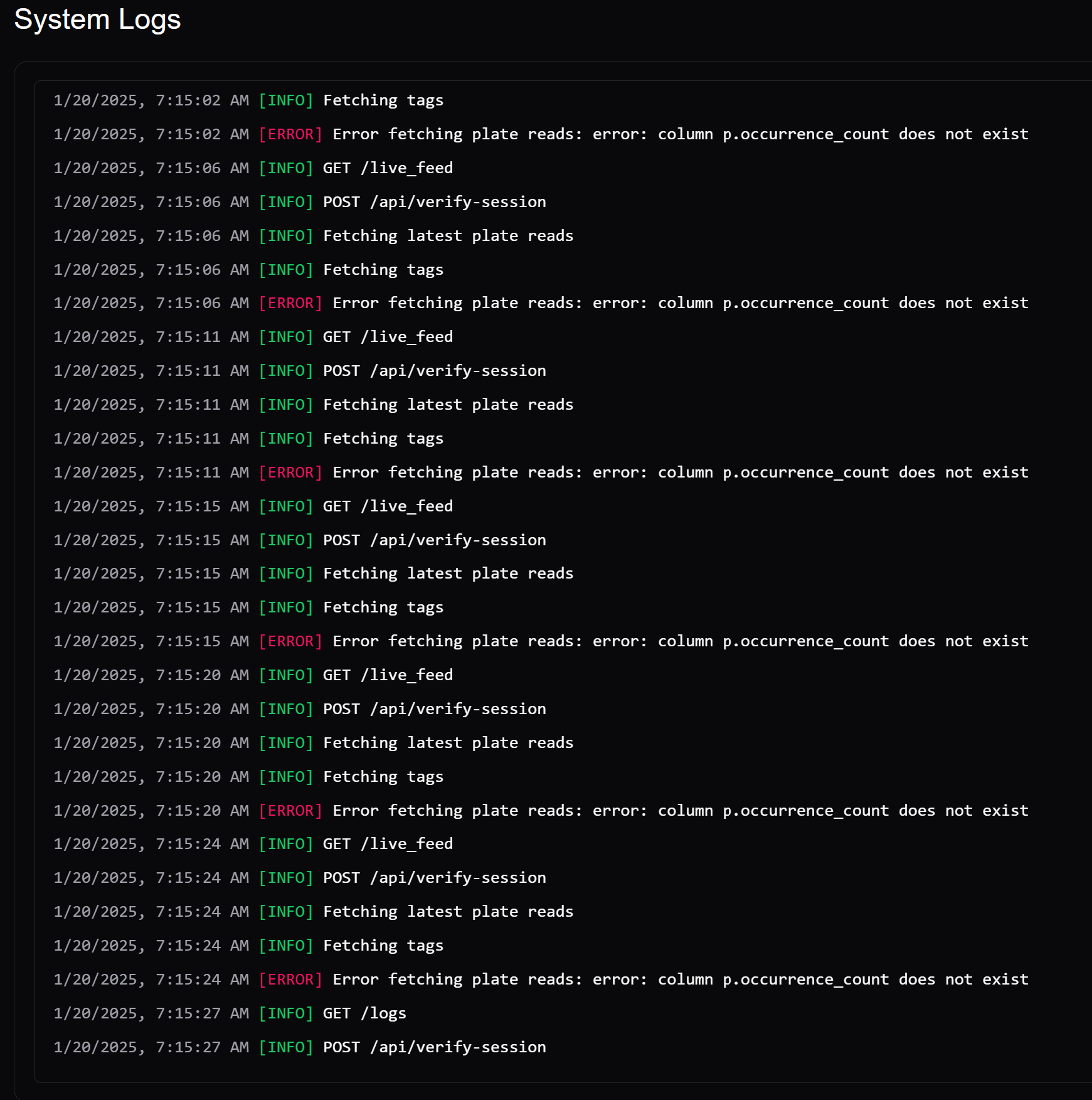Click the 7:15:20 Fetching latest plate reads line
Viewport: 1092px width, 1100px height.
tap(448, 743)
